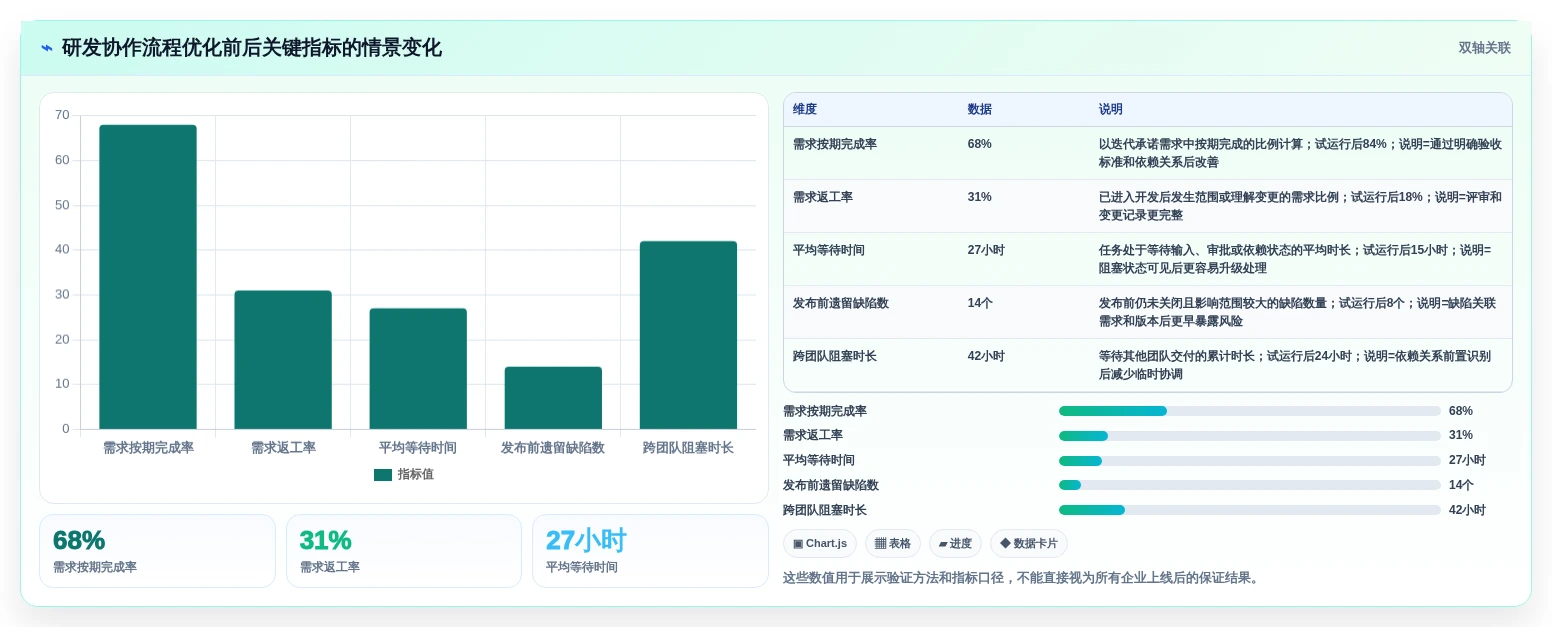The width and height of the screenshot is (1552, 627).
Task: Click the 14个 value in table
Action: click(980, 304)
